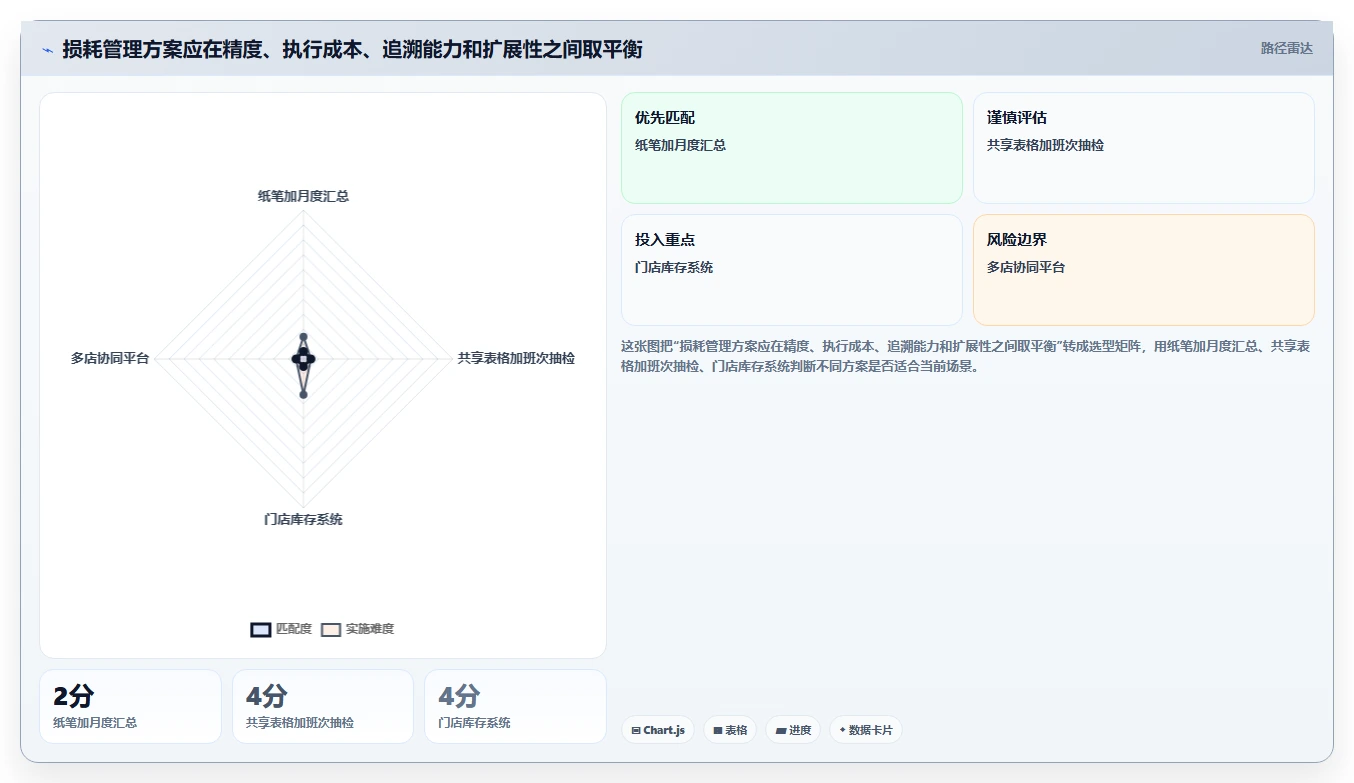Screen dimensions: 1354x783
Task: Click the 数据卡片 tag chip
Action: click(866, 730)
